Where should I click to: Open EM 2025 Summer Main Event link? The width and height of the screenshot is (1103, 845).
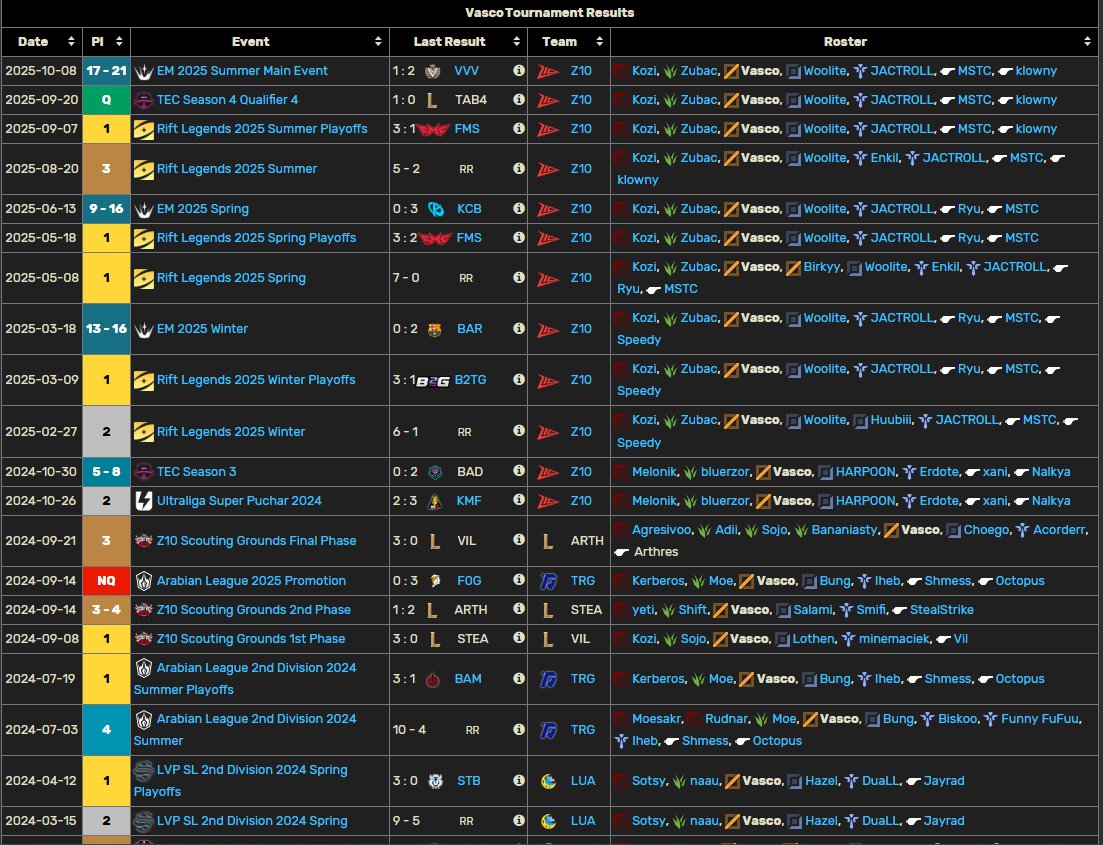tap(242, 70)
